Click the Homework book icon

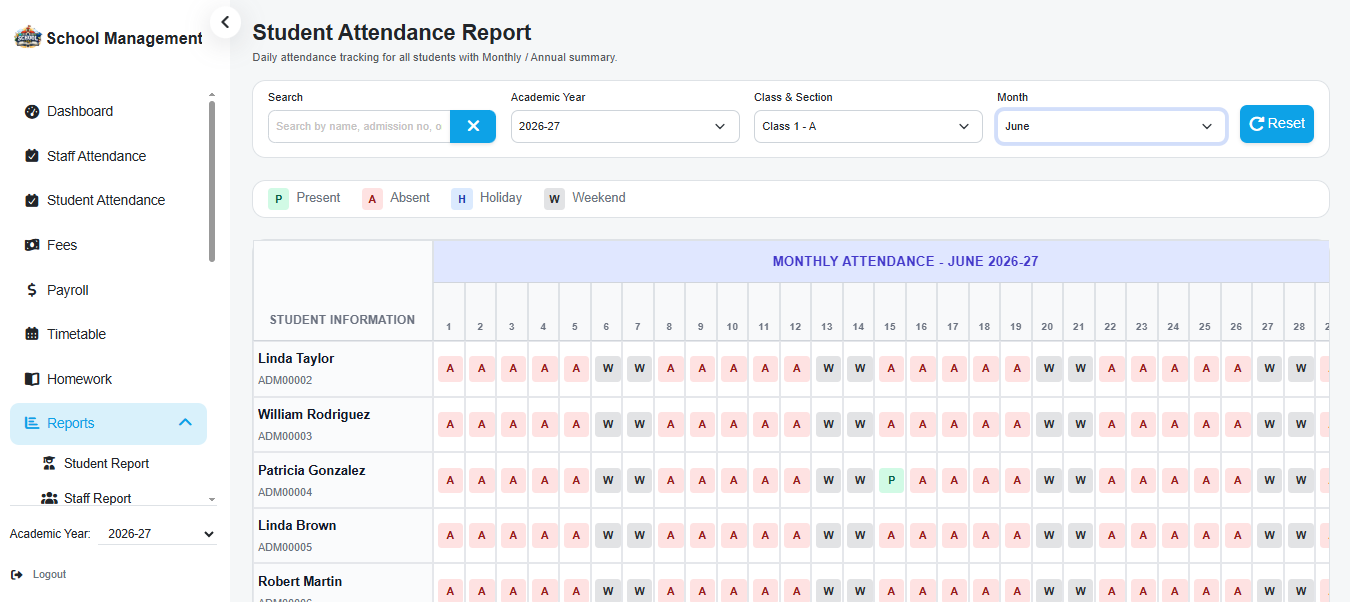pos(32,379)
